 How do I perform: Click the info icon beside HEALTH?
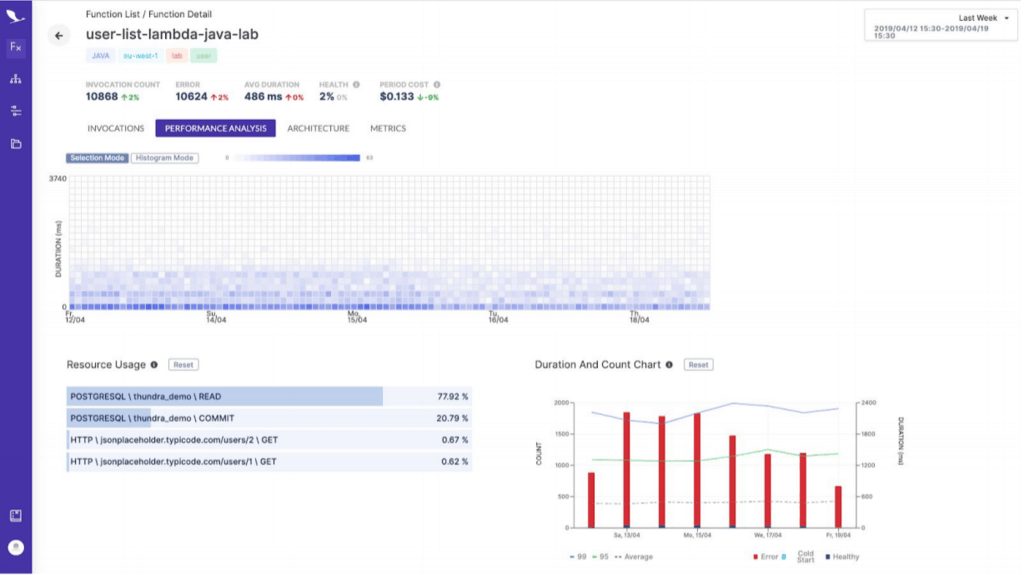356,85
